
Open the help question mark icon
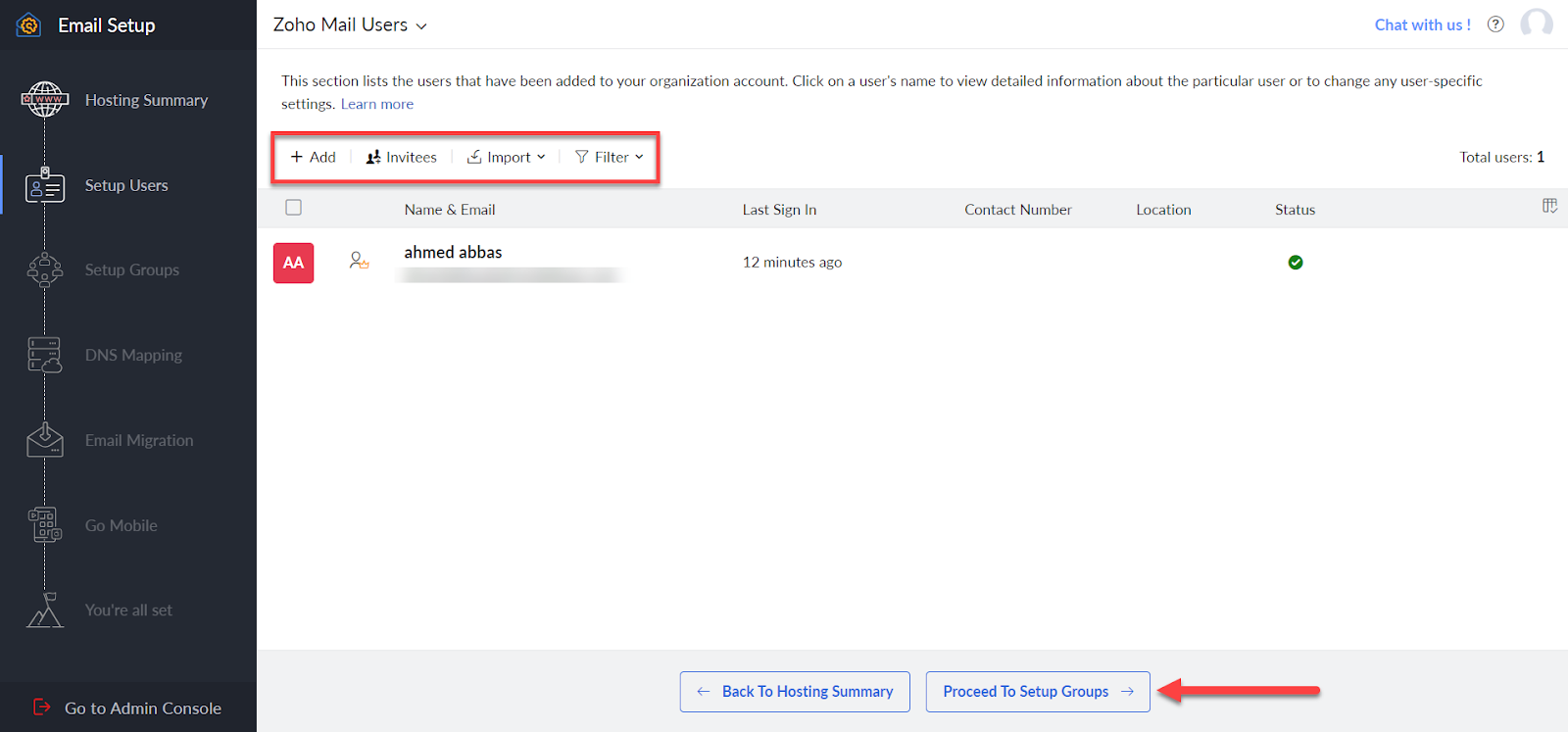coord(1495,24)
